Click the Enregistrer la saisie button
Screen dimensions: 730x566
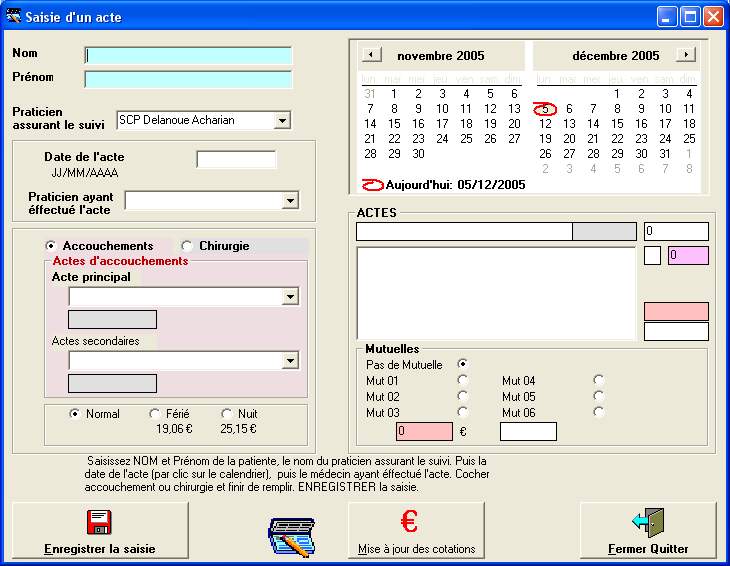tap(100, 530)
